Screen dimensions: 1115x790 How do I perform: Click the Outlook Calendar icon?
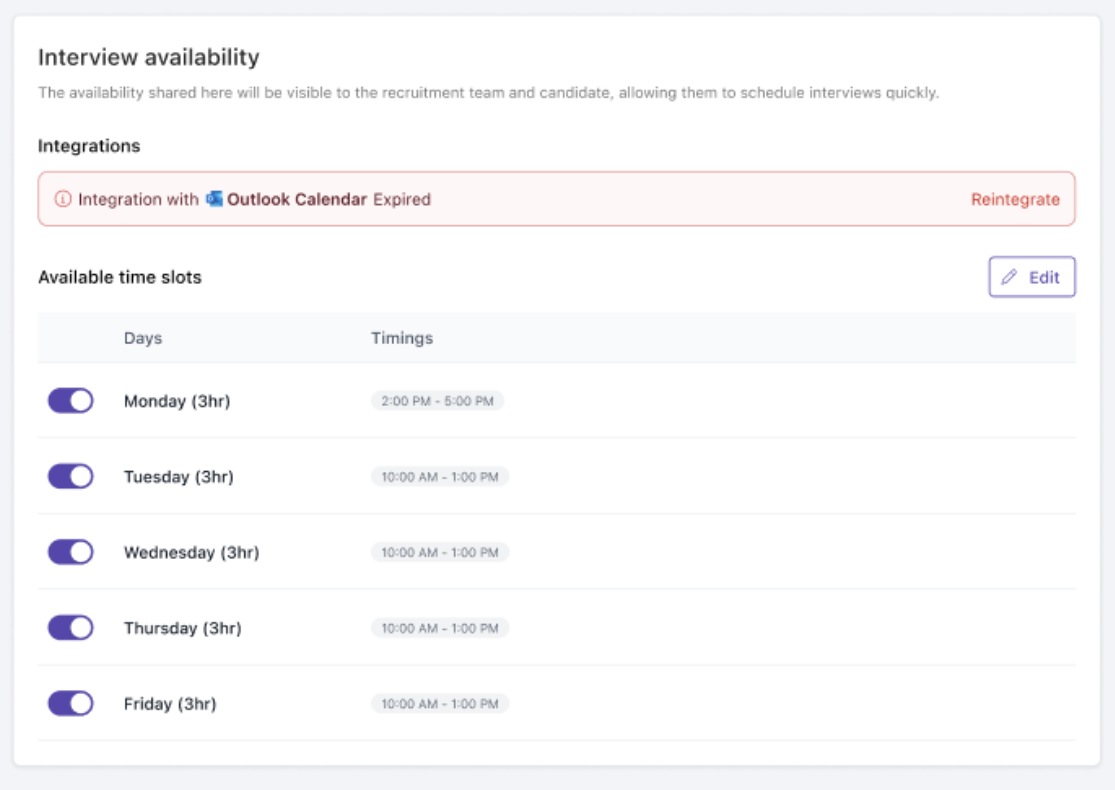pyautogui.click(x=214, y=199)
